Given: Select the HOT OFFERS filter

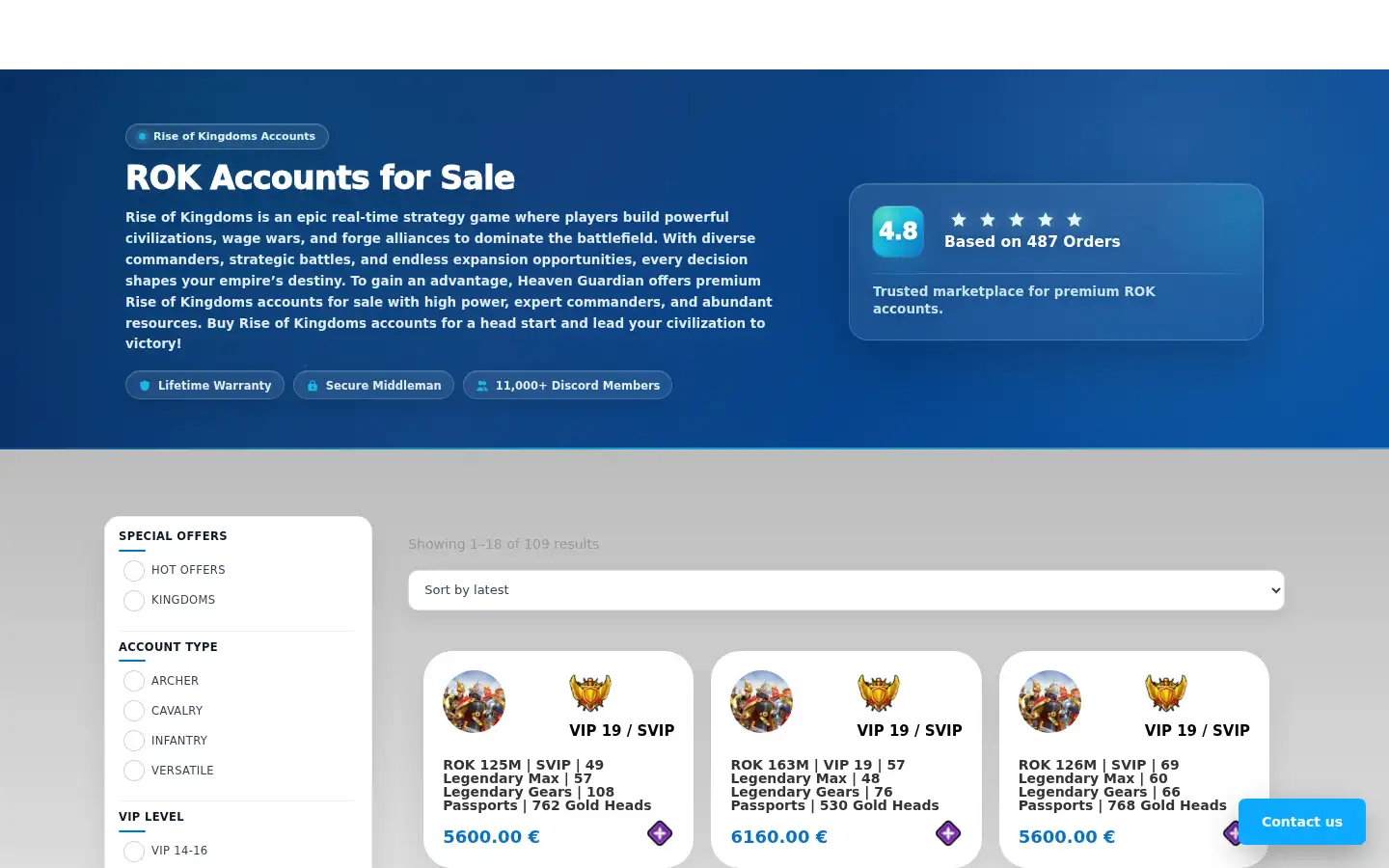Looking at the screenshot, I should (134, 571).
